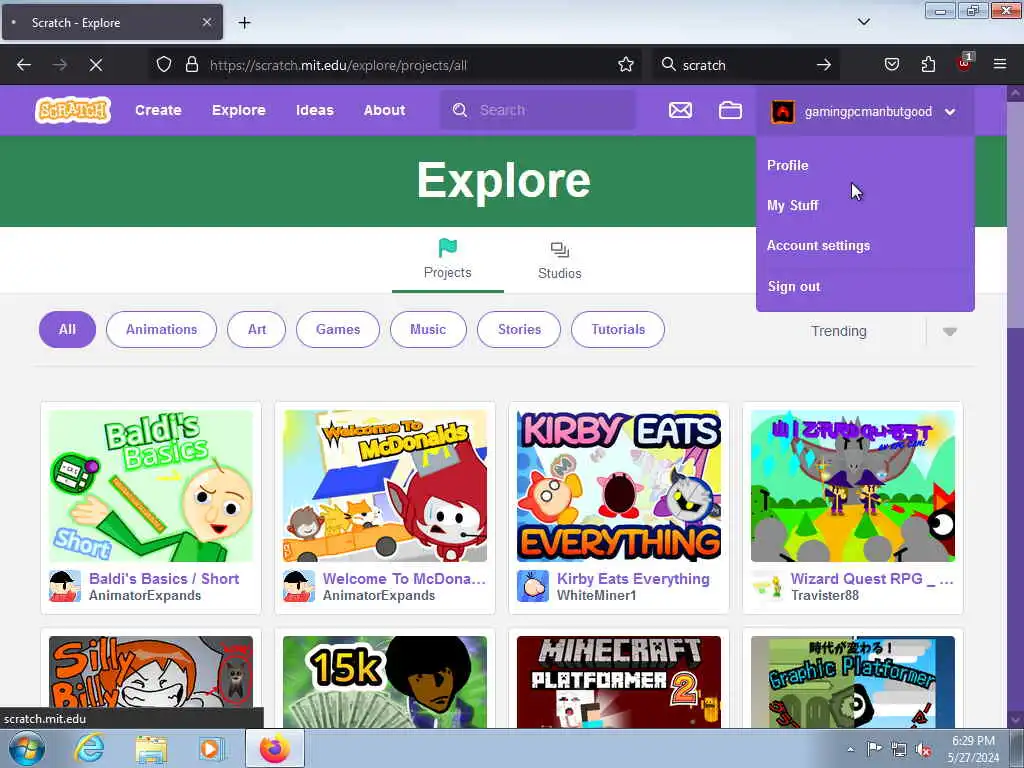Click the Windows Start button
Viewport: 1024px width, 768px height.
pyautogui.click(x=26, y=749)
